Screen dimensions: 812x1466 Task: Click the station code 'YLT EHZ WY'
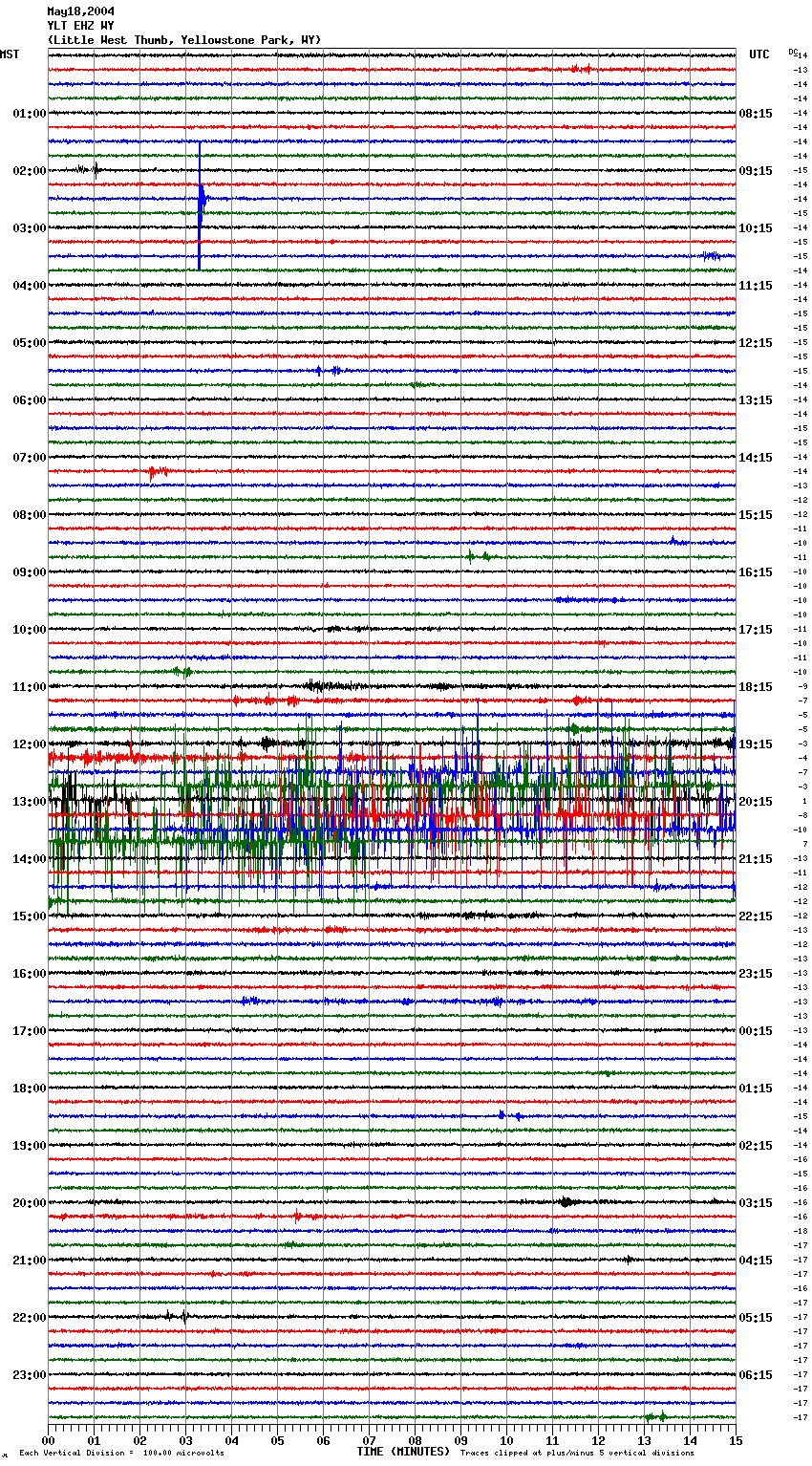[80, 26]
